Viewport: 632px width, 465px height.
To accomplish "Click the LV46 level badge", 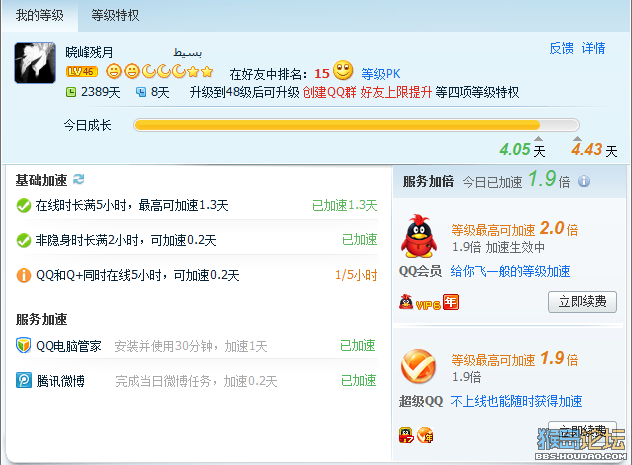I will tap(82, 72).
